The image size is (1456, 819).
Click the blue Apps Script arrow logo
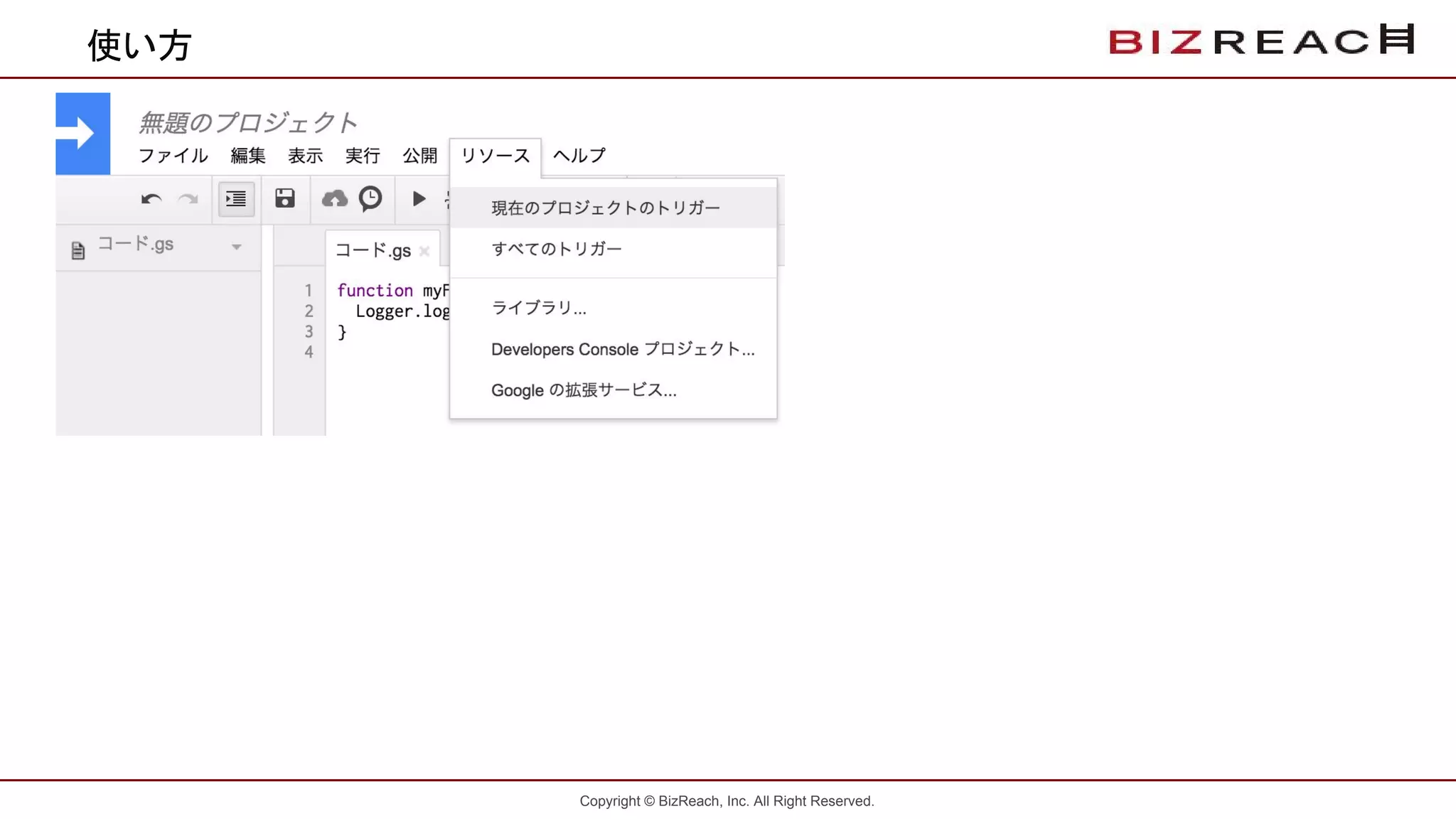(83, 134)
